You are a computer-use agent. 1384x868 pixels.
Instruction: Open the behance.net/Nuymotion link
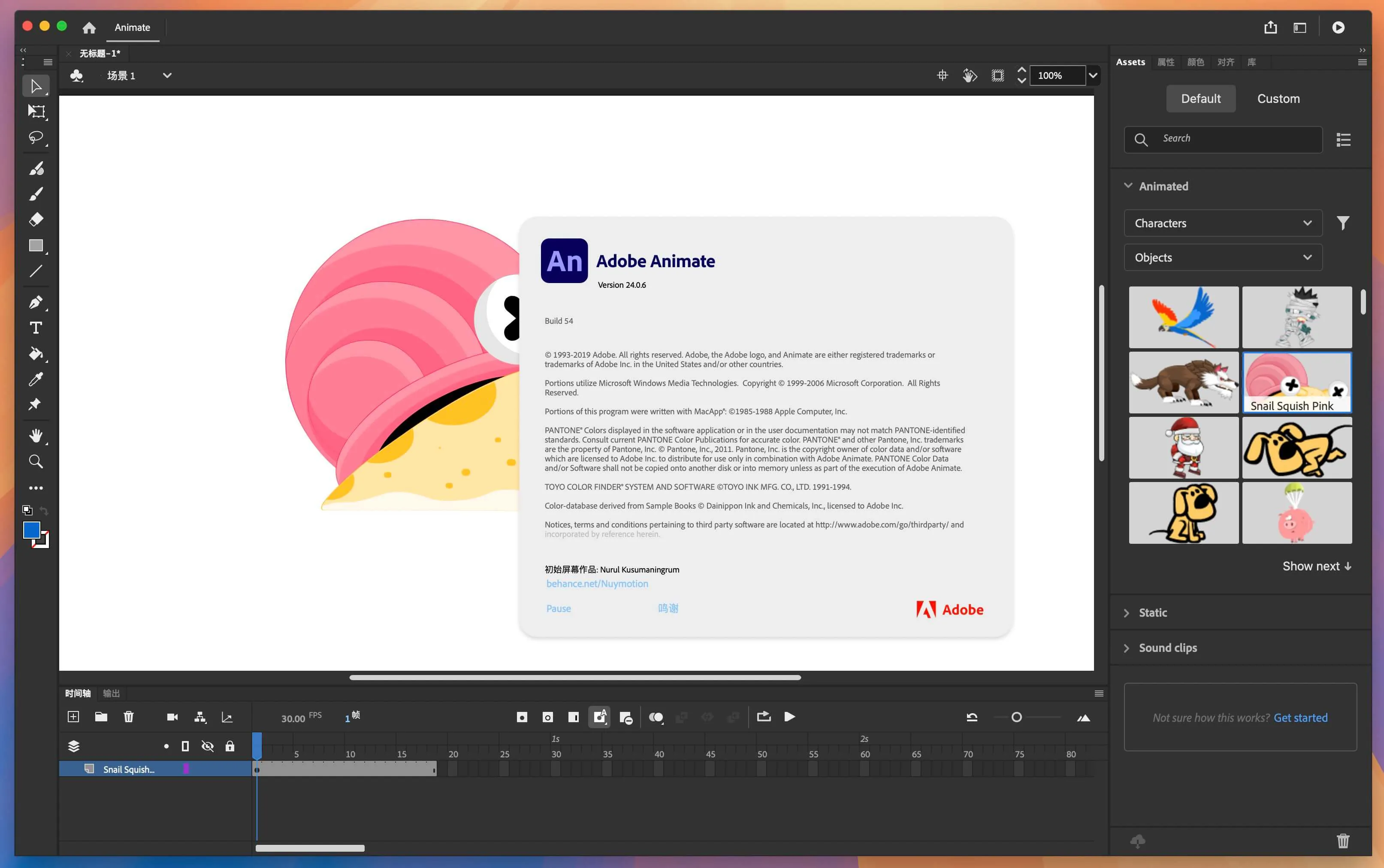(x=597, y=583)
